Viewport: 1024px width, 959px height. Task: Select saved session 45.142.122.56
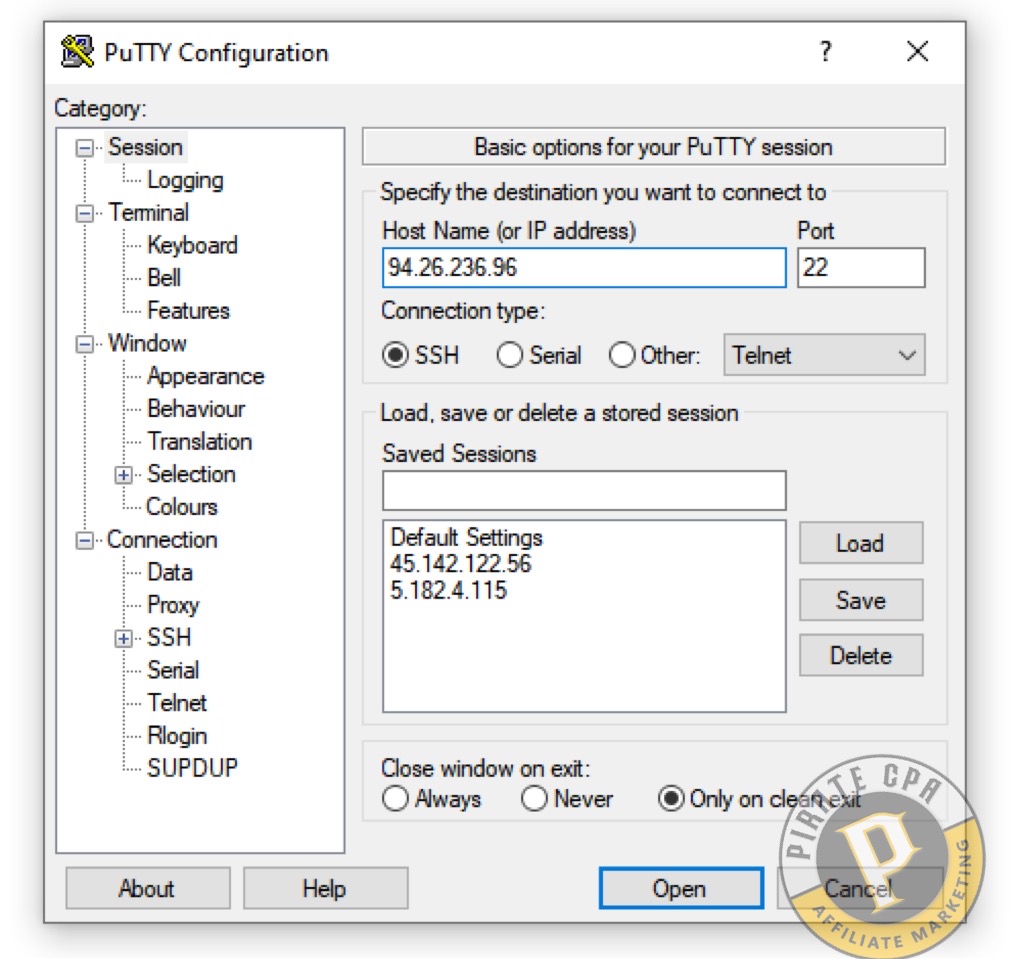pos(460,564)
